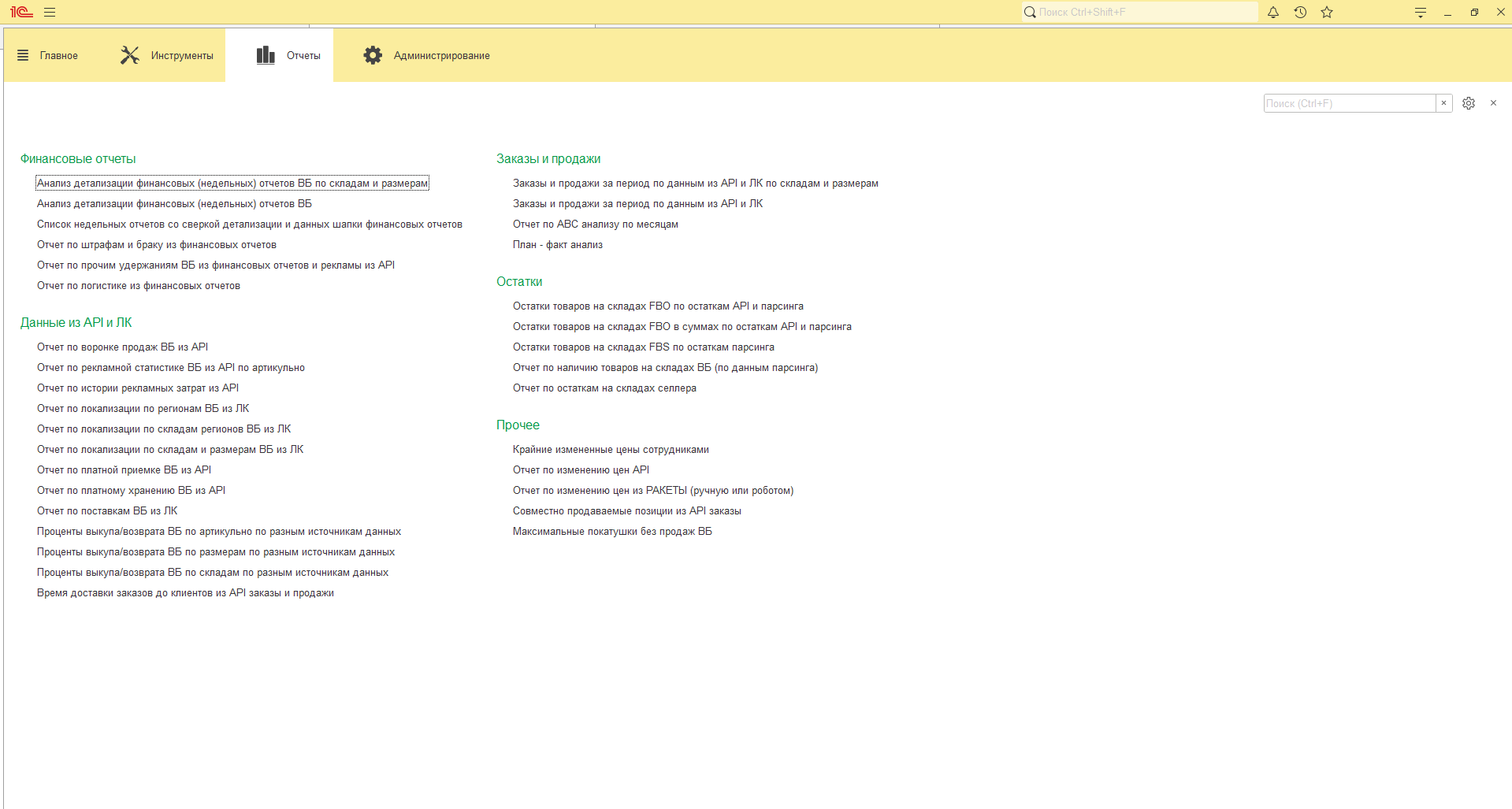Open Заказы и продажи за период из API и ЛК
Screen dimensions: 1512x809
pyautogui.click(x=638, y=203)
